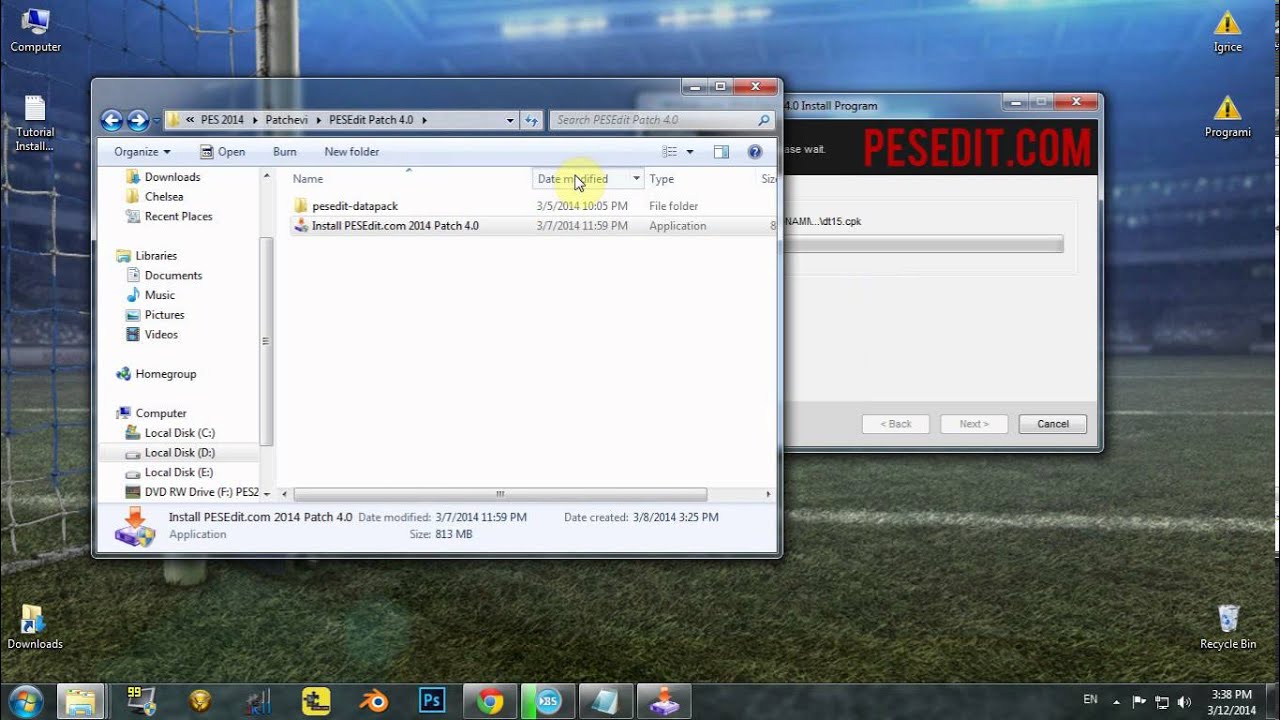This screenshot has height=720, width=1280.
Task: Switch to the PESEdit installer taskbar icon
Action: point(663,701)
